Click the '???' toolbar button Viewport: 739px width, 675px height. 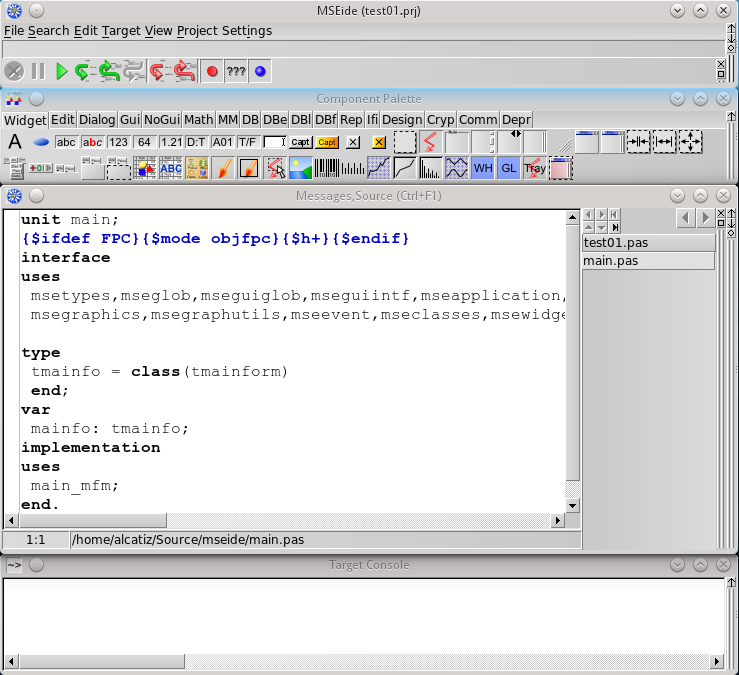(x=236, y=71)
